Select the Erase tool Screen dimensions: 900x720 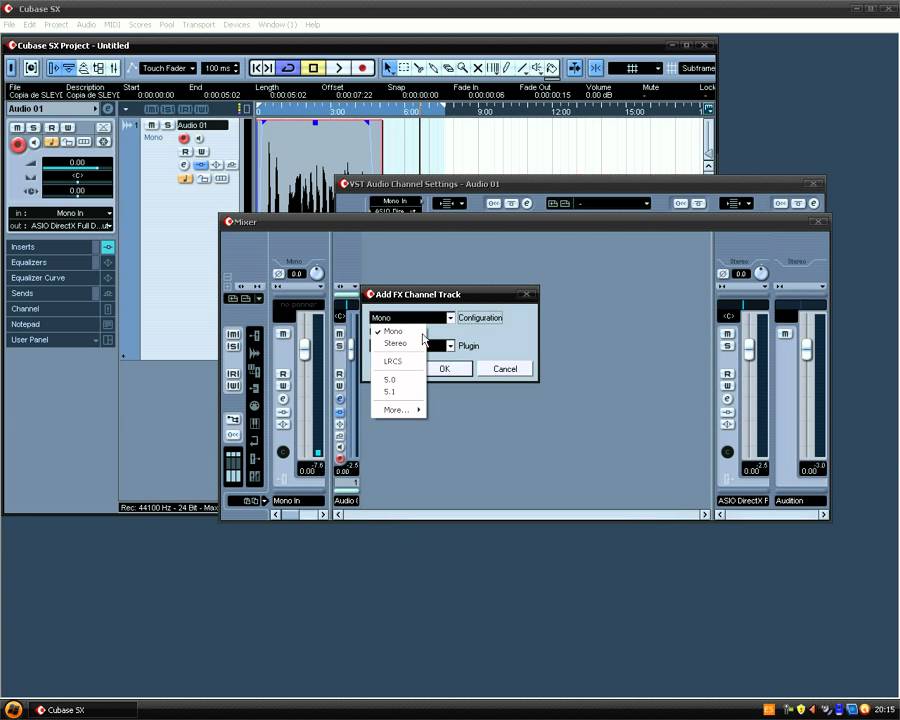click(x=448, y=68)
